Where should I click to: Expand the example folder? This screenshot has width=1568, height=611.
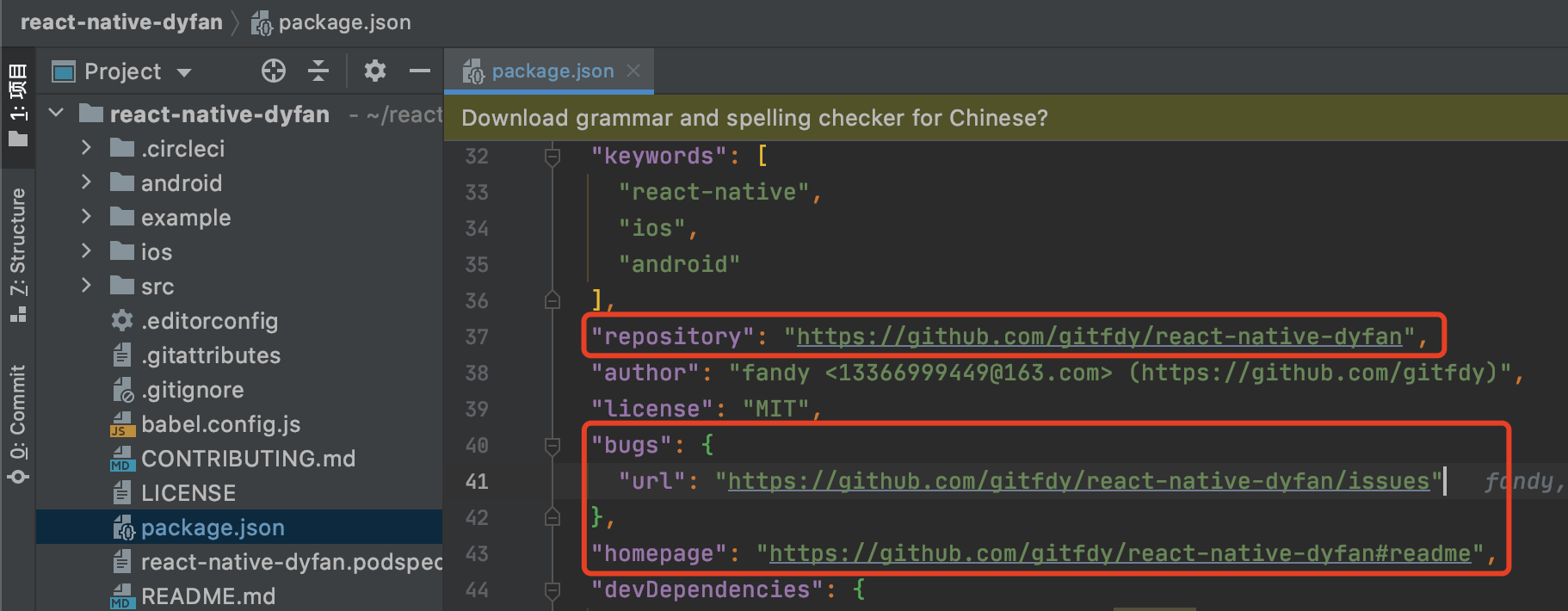click(86, 217)
